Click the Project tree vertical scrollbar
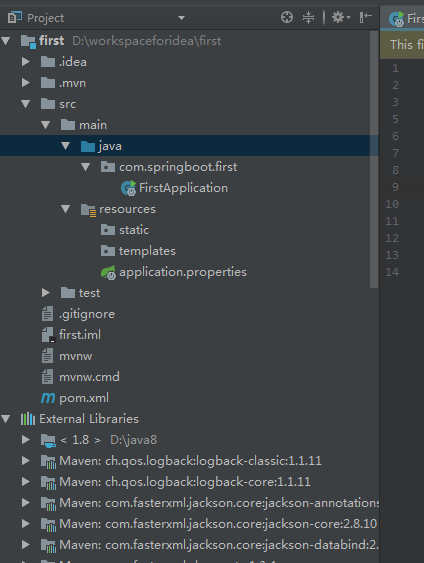This screenshot has height=563, width=424. (374, 159)
